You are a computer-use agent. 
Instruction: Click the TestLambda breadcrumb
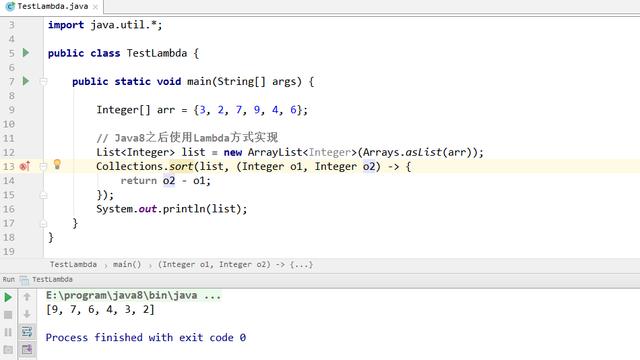point(73,264)
